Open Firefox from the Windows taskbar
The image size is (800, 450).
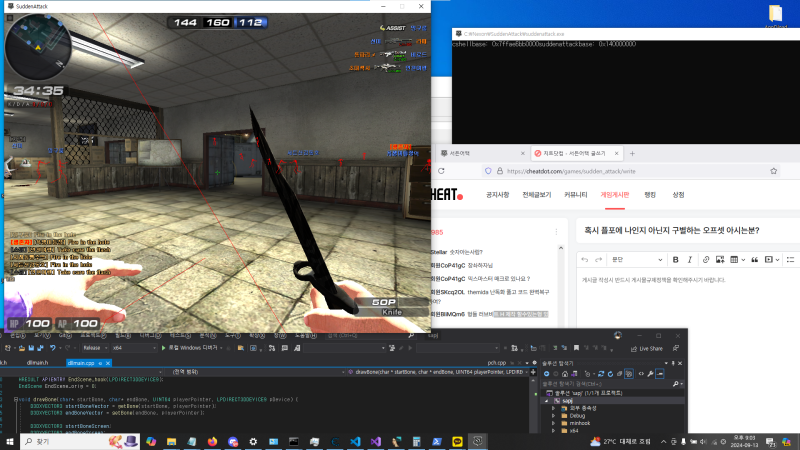pyautogui.click(x=212, y=440)
